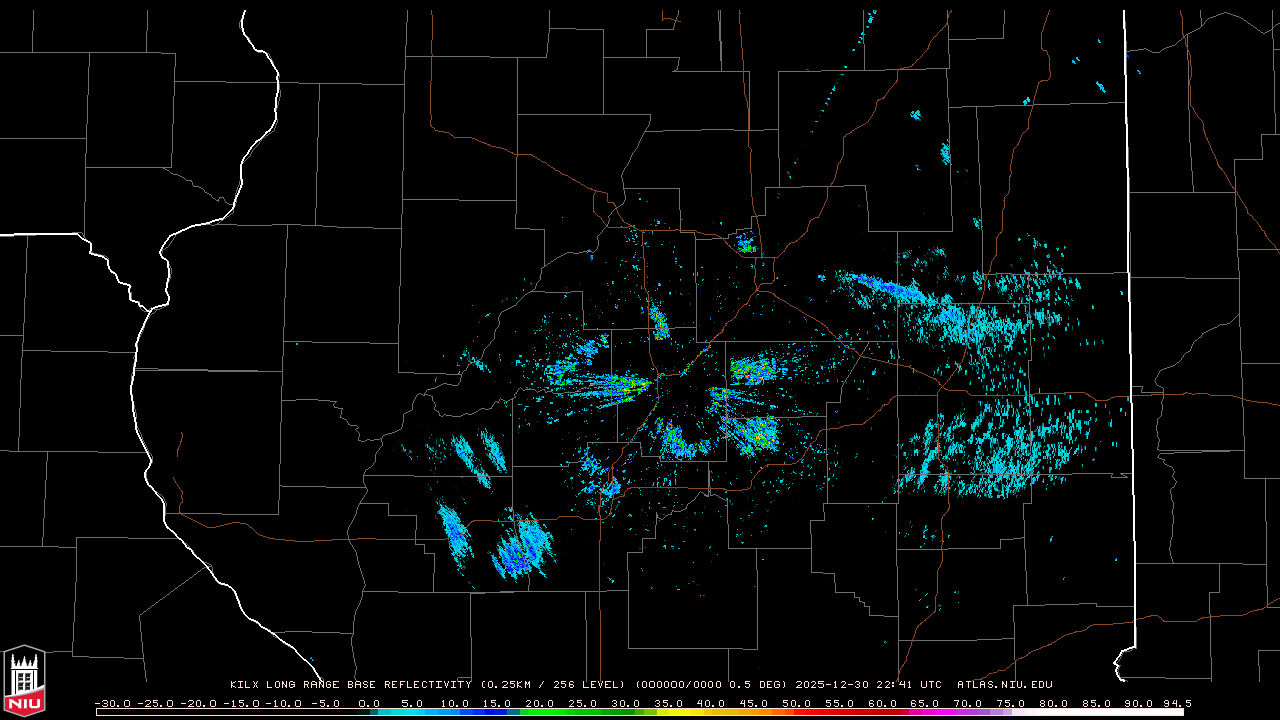Click the 40.0 dBZ yellow color on scale
The image size is (1280, 720).
coord(711,712)
